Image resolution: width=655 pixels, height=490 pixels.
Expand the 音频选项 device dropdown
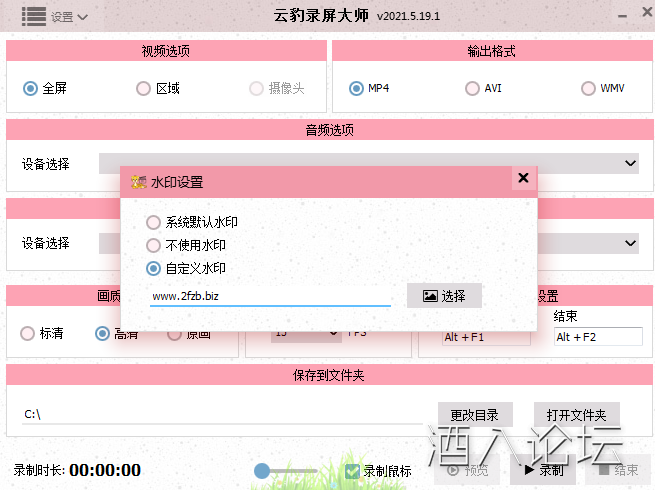630,163
